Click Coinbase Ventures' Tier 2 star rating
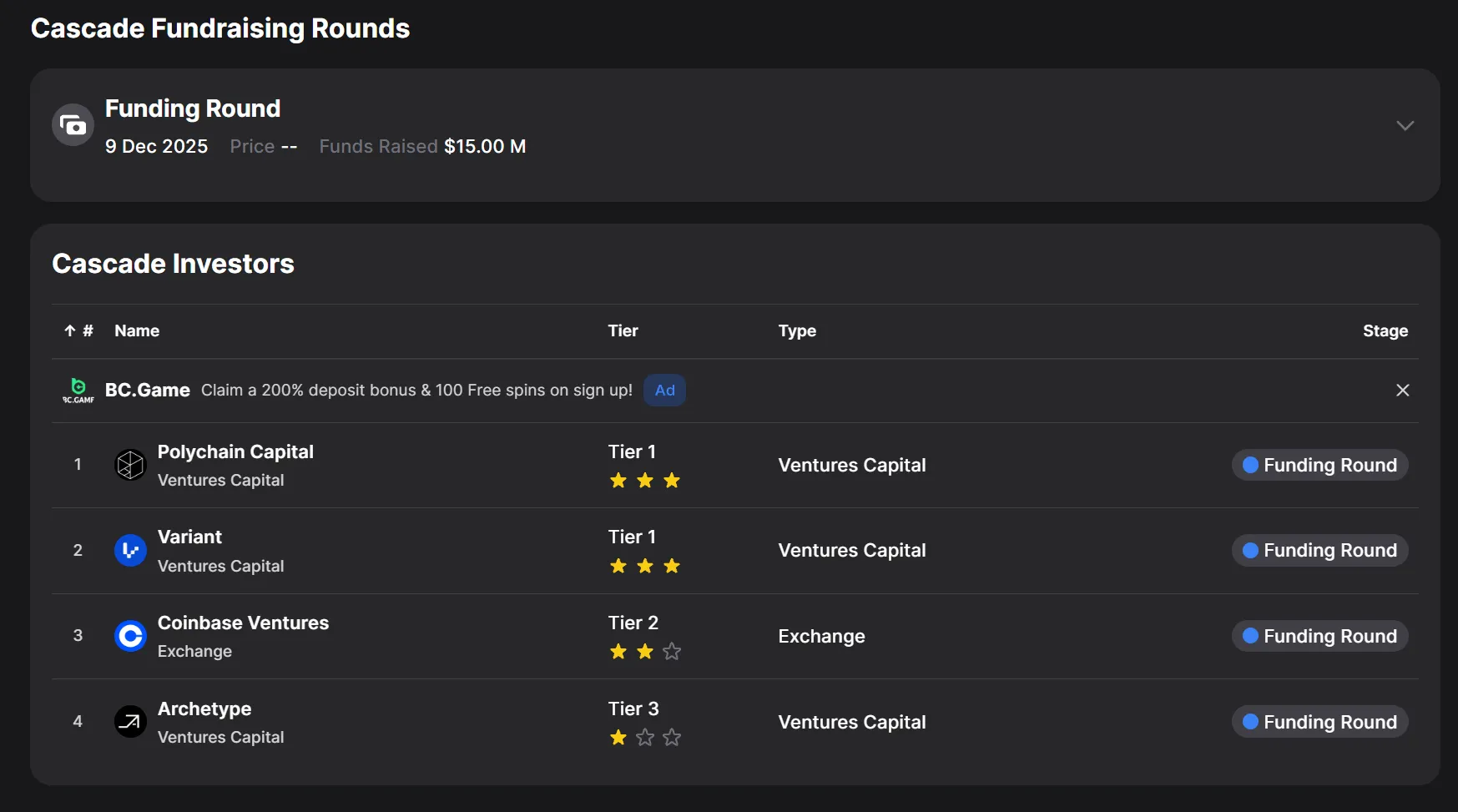This screenshot has height=812, width=1458. click(x=645, y=652)
